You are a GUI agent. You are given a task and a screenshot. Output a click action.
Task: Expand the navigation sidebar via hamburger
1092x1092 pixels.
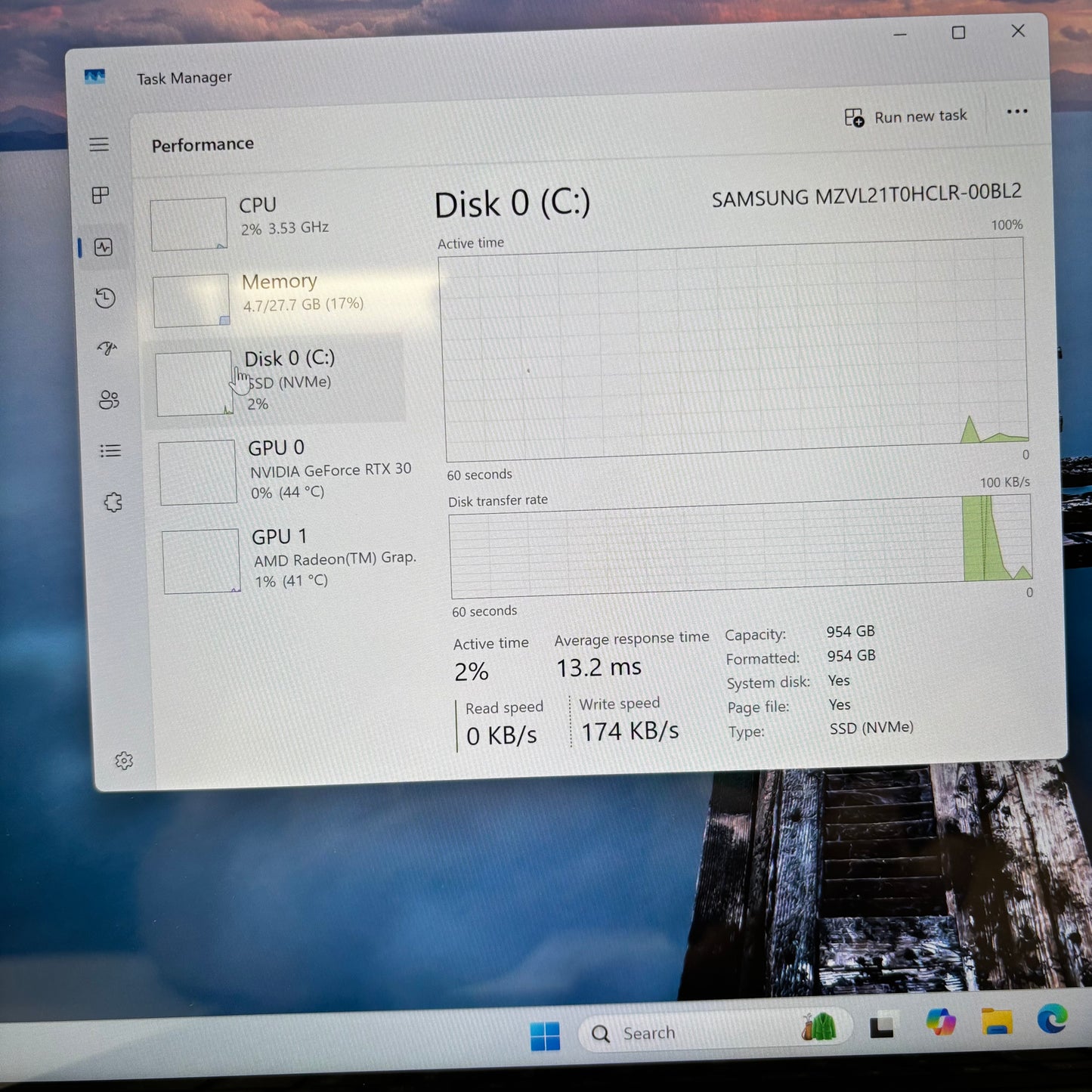coord(99,144)
